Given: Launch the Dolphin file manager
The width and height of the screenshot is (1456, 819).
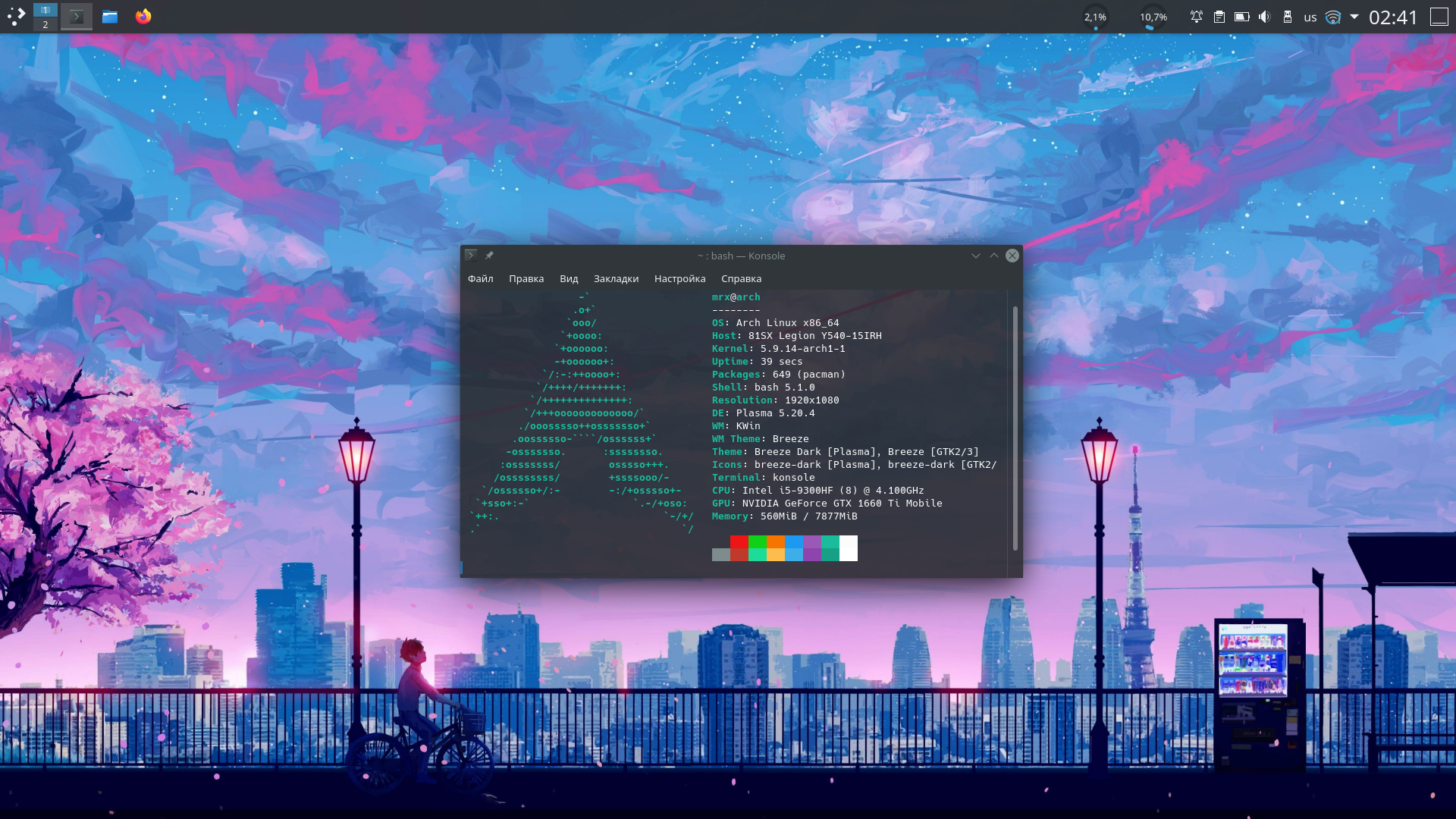Looking at the screenshot, I should point(110,16).
